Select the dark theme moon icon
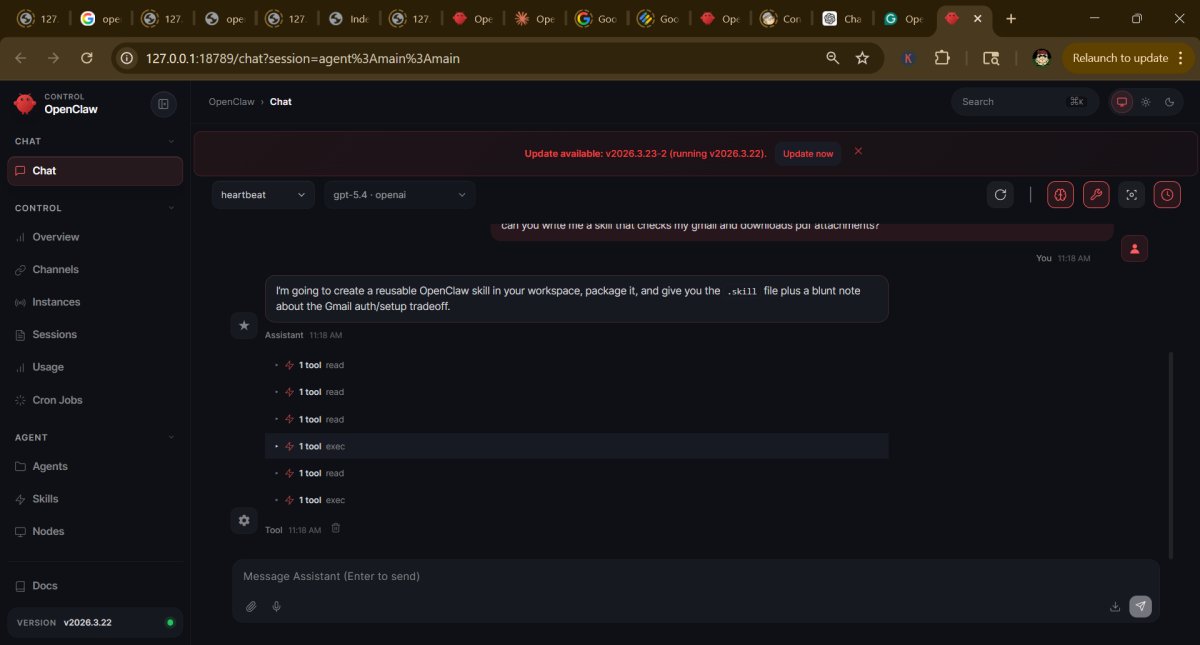Screen dimensions: 1200x645 [1168, 102]
